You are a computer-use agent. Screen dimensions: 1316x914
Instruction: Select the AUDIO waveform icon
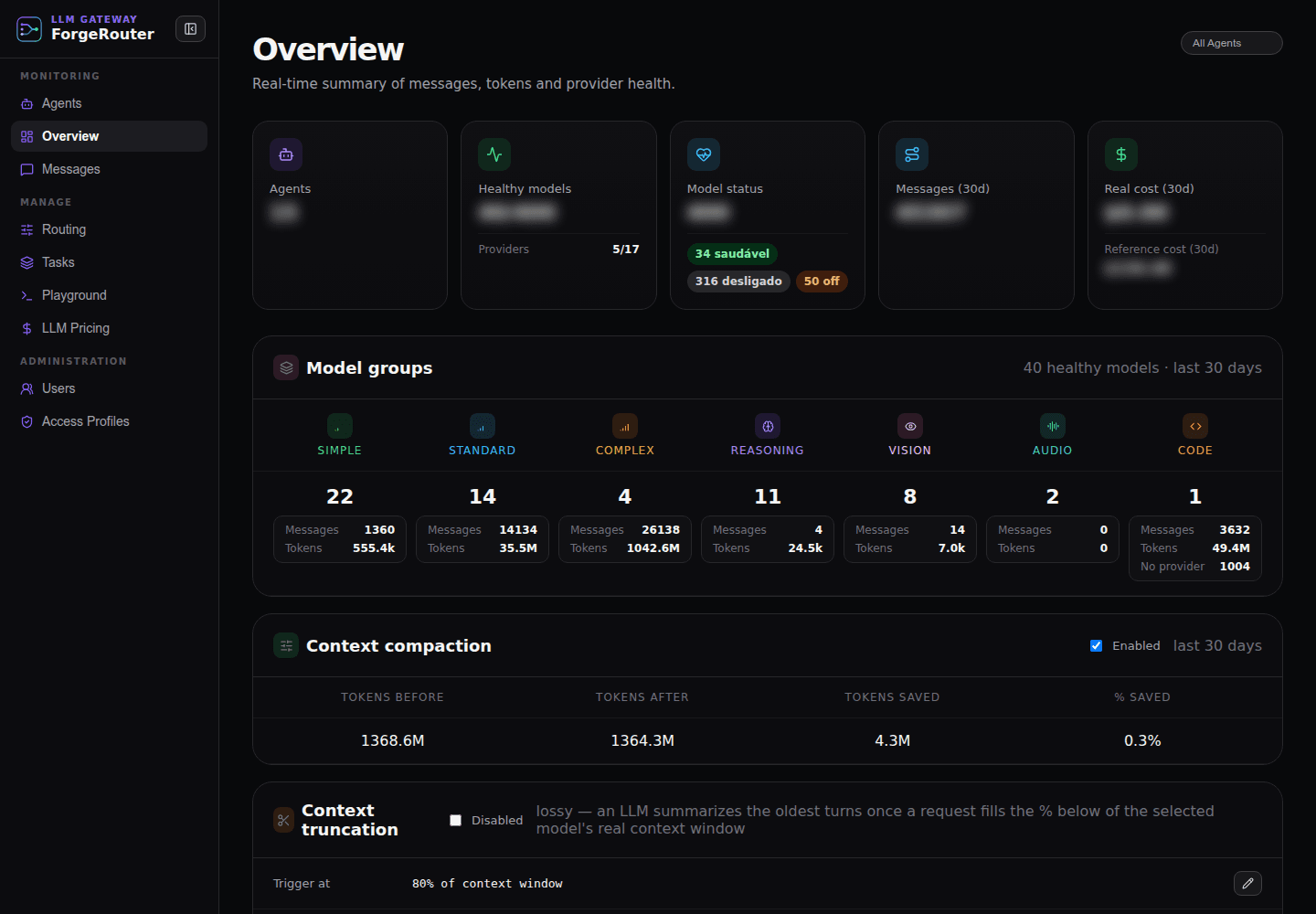1053,426
